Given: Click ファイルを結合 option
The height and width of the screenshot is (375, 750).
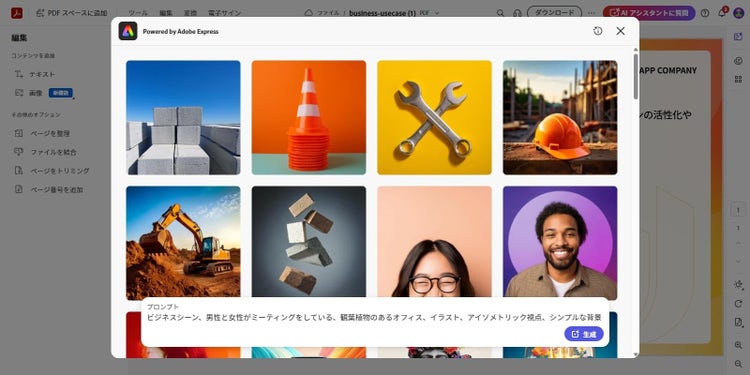Looking at the screenshot, I should 45,152.
